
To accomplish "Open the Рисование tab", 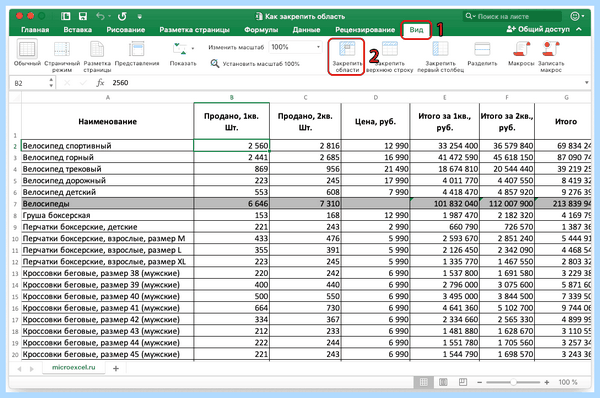I will [126, 29].
